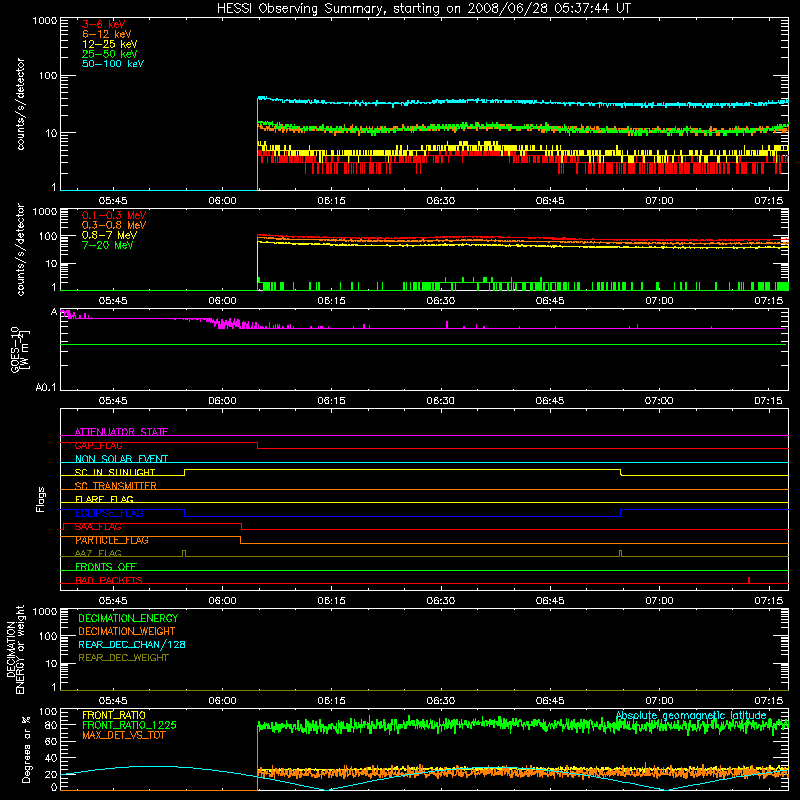Click the 05:45 time tick under decimation panel
Screen dimensions: 800x800
113,701
